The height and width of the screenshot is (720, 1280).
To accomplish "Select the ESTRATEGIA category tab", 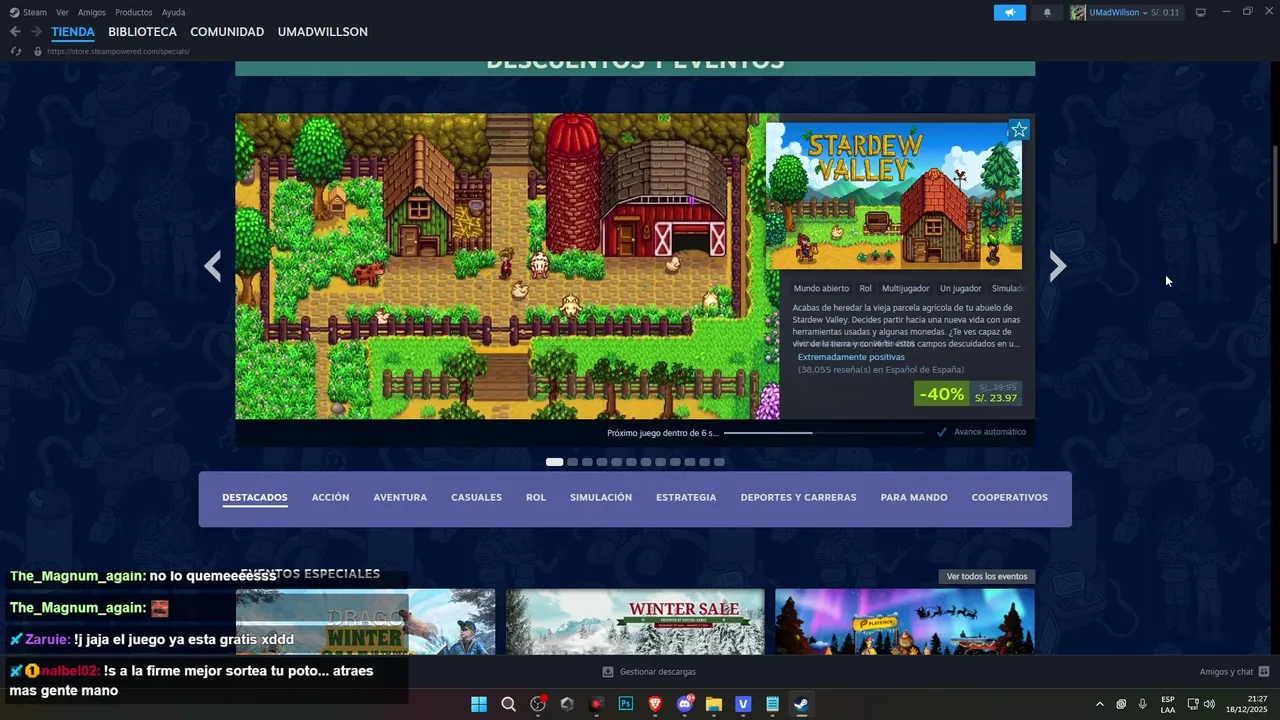I will click(x=686, y=497).
